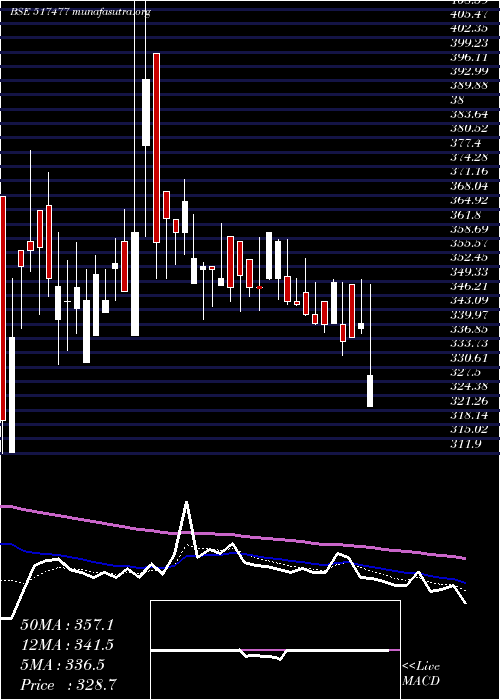The image size is (500, 700).
Task: Click the BSE 517477 munafasutra.org chart title
Action: click(80, 12)
